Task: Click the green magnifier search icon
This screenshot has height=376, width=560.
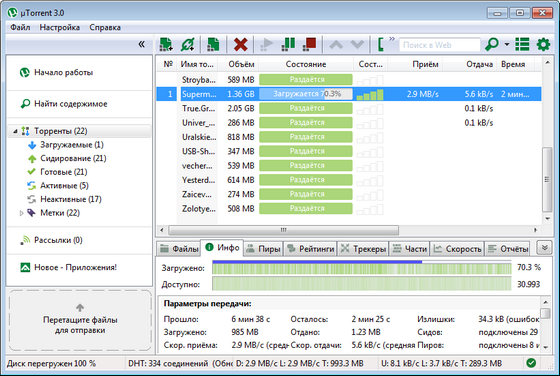Action: 492,44
